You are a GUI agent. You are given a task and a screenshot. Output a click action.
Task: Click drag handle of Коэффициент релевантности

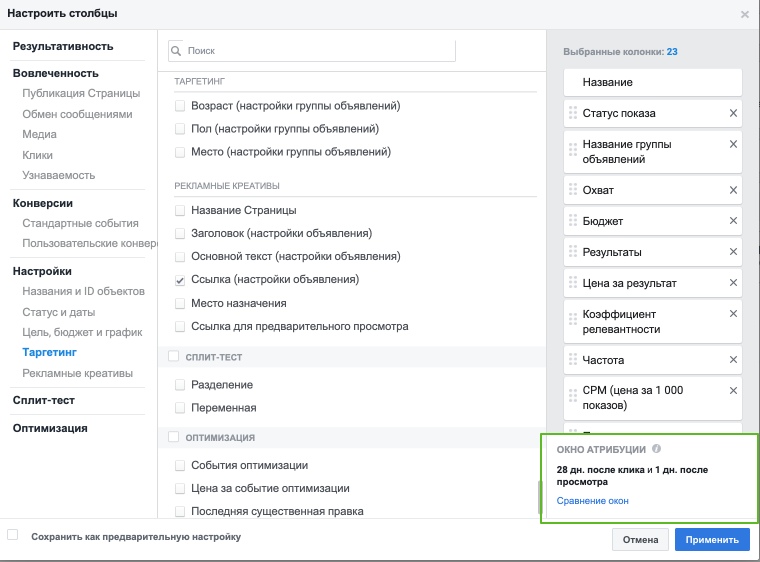(573, 319)
